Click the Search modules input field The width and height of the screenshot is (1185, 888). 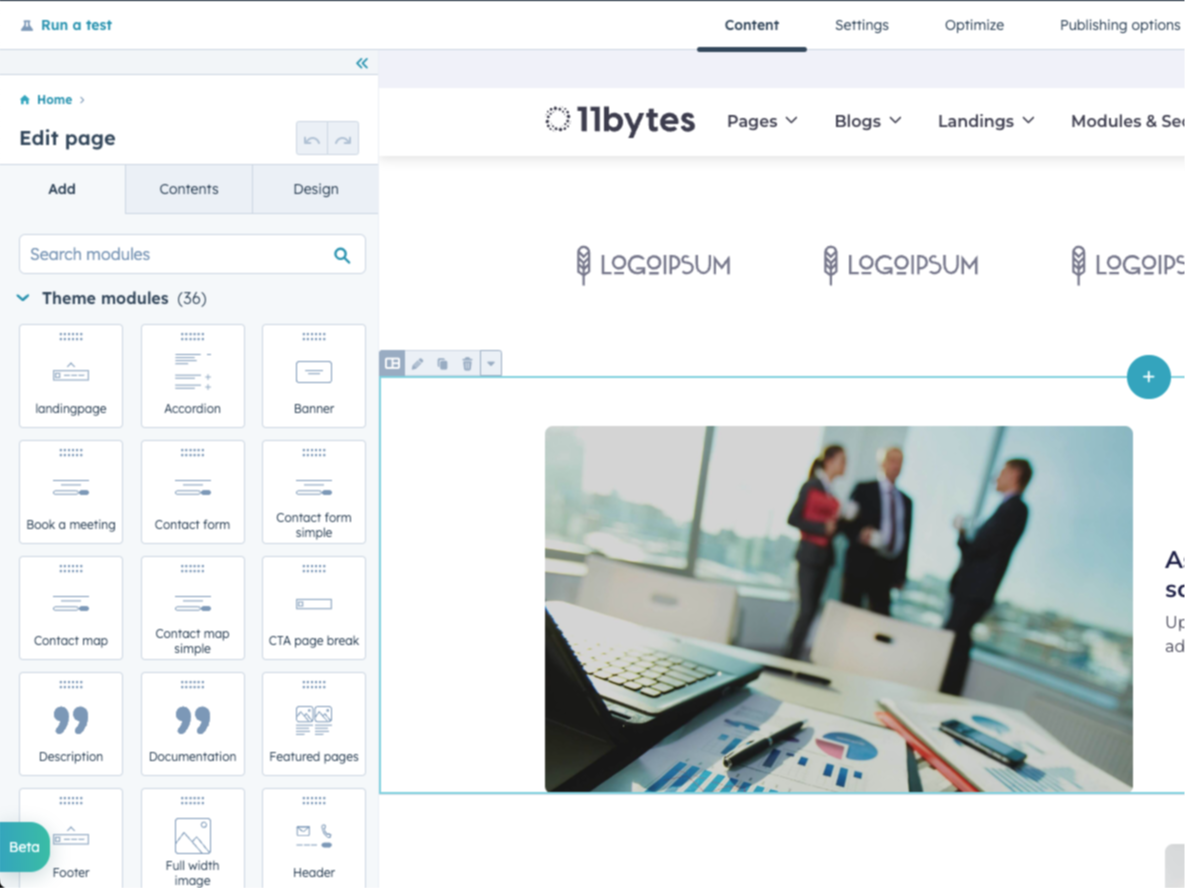click(x=175, y=255)
